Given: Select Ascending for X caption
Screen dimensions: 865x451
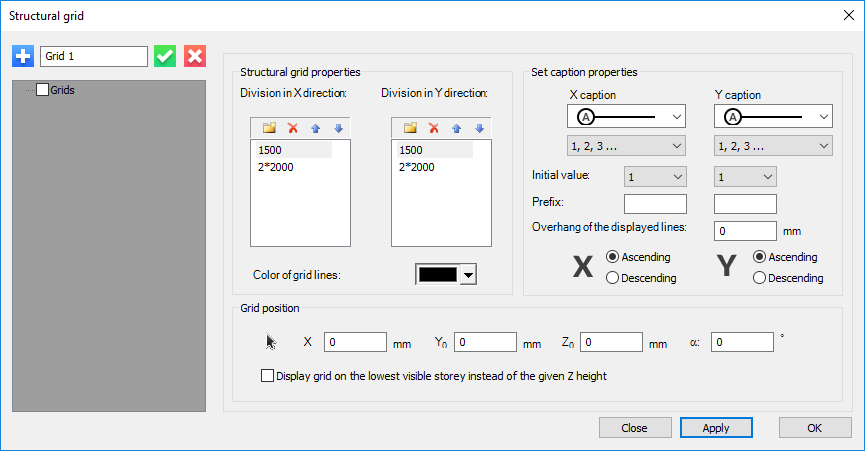Looking at the screenshot, I should coord(612,257).
